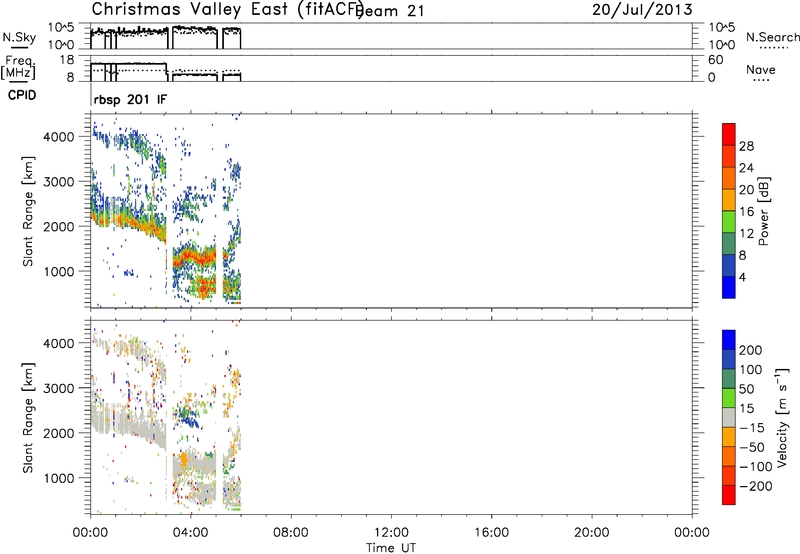The width and height of the screenshot is (800, 554).
Task: Click the '04:00' time axis tick label
Action: click(190, 533)
